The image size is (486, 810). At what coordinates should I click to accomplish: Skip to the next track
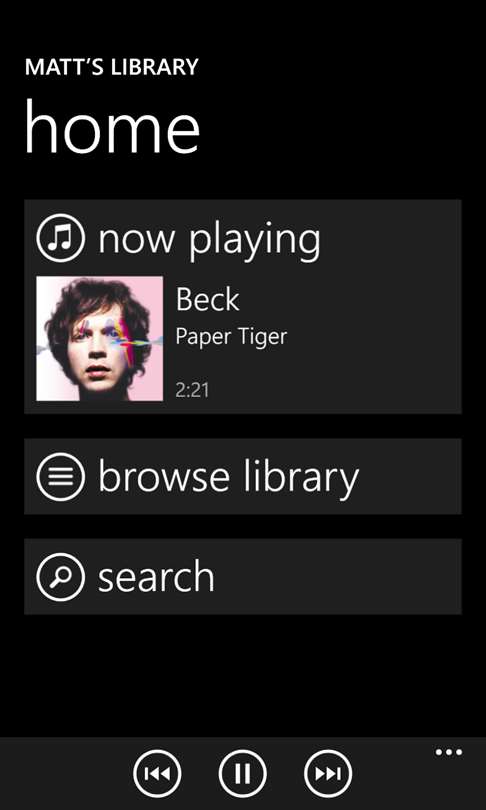point(328,774)
